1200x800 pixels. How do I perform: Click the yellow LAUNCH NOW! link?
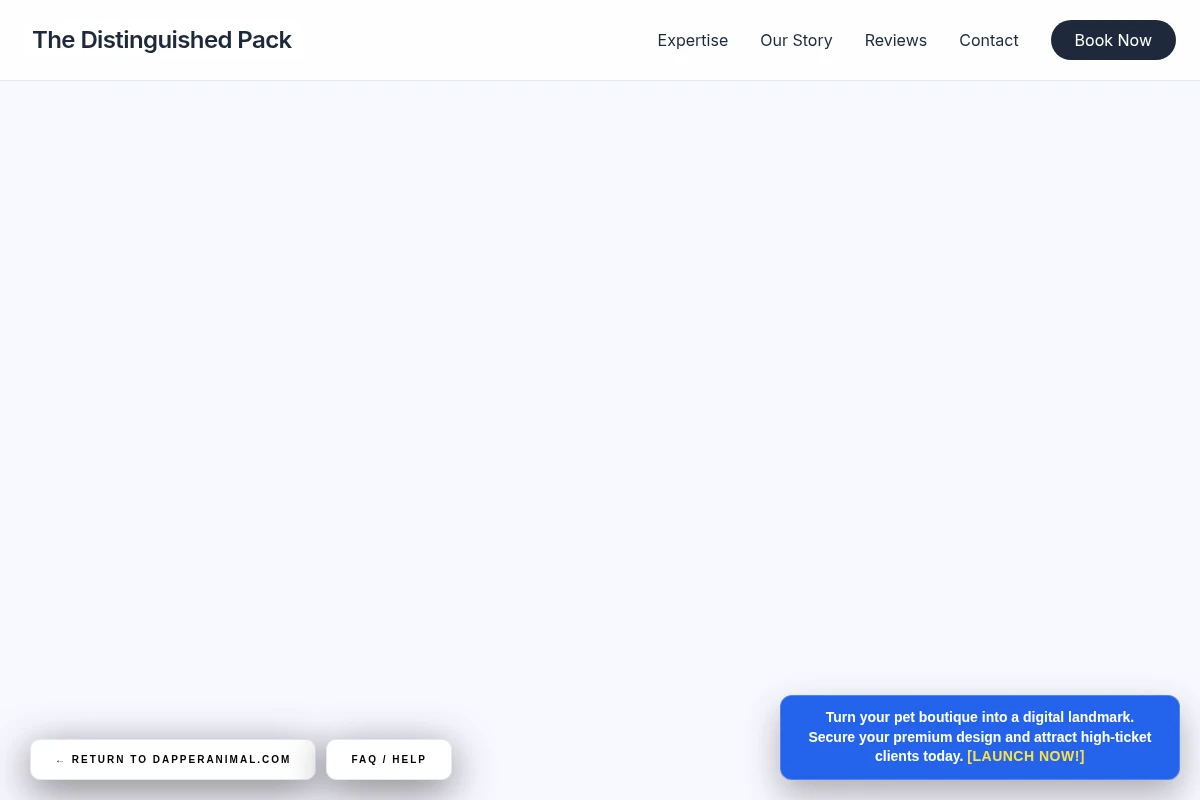1025,756
